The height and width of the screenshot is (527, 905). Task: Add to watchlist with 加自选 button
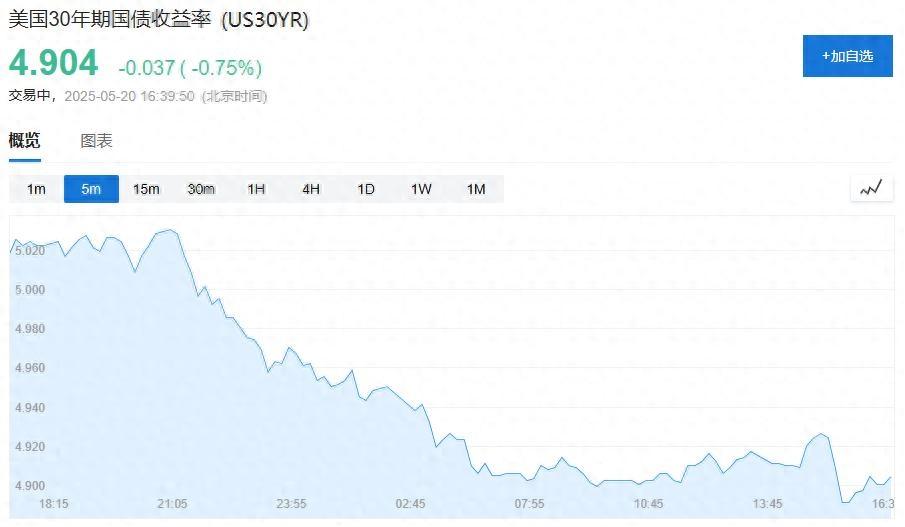coord(847,56)
